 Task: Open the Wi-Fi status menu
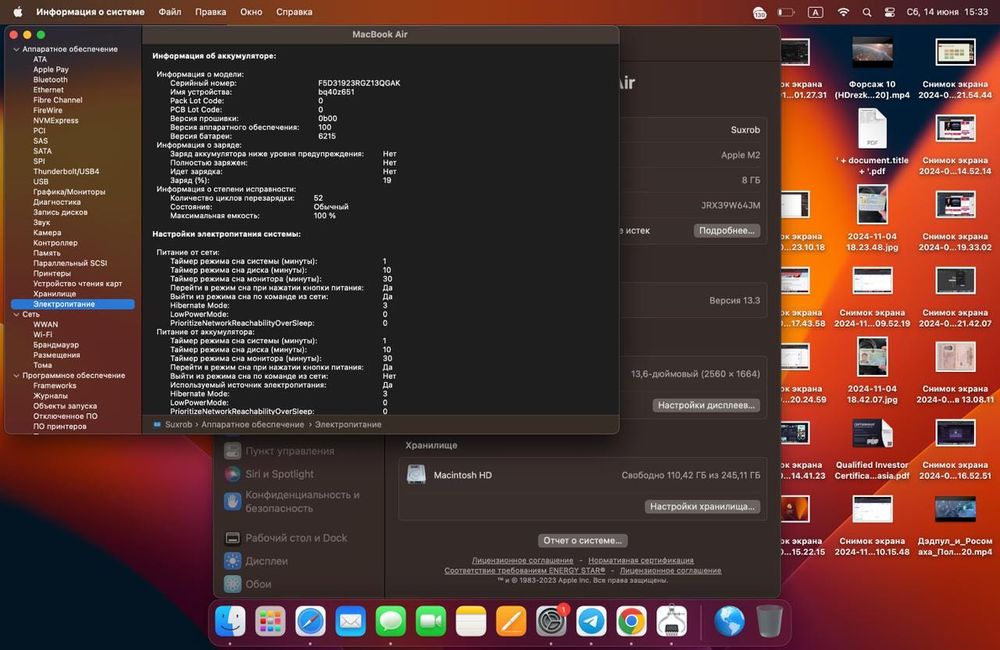click(843, 12)
